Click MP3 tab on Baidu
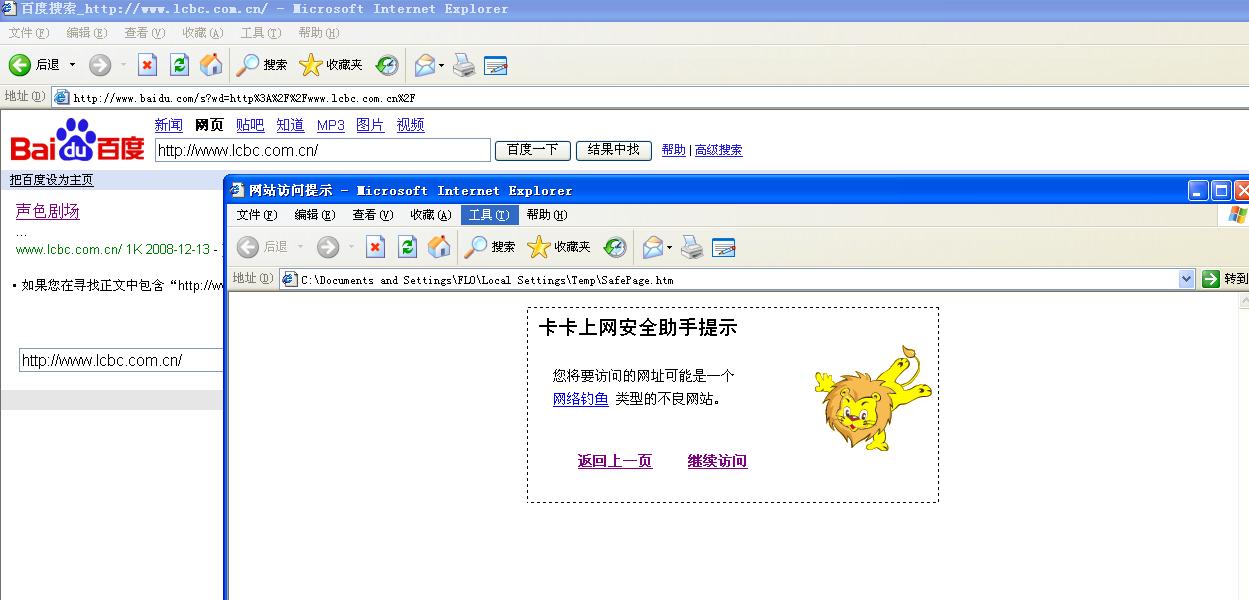 click(330, 125)
